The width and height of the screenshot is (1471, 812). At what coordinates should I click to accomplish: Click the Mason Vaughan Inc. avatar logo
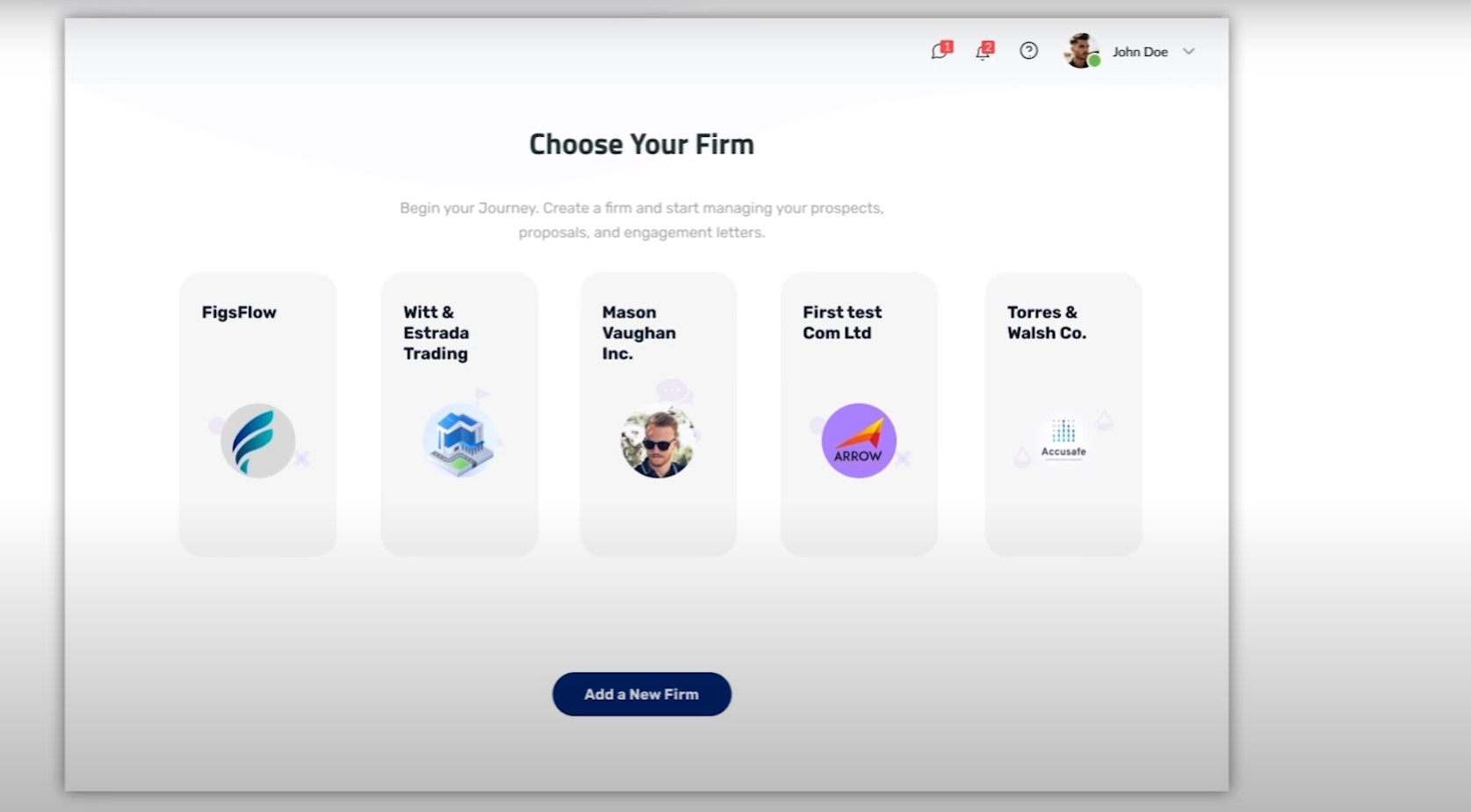[x=657, y=441]
